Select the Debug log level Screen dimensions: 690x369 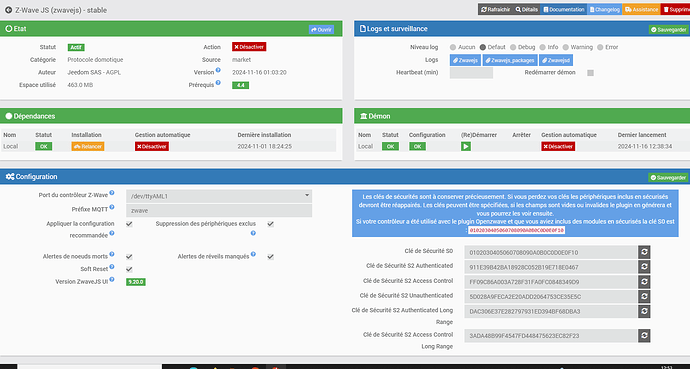(513, 47)
